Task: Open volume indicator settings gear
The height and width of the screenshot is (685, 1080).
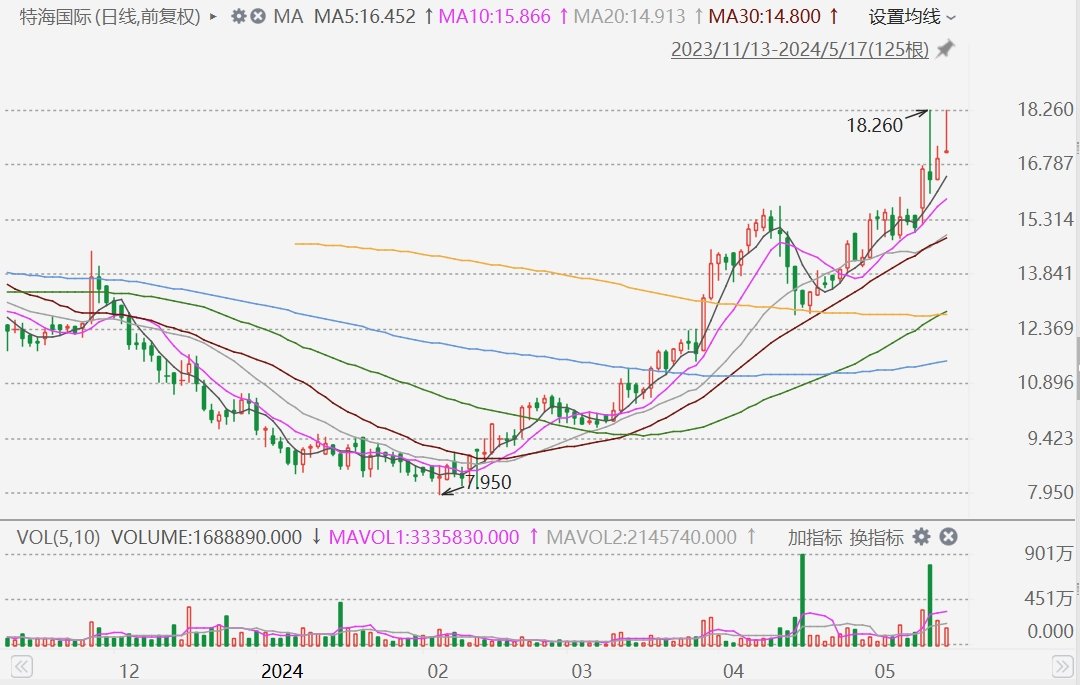Action: click(x=921, y=537)
